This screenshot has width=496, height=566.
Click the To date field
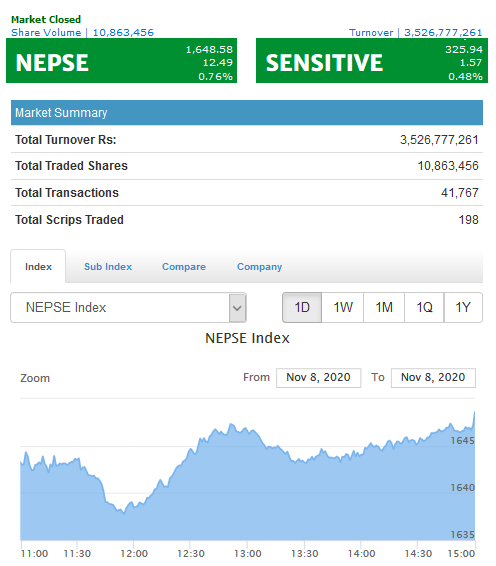(x=433, y=378)
